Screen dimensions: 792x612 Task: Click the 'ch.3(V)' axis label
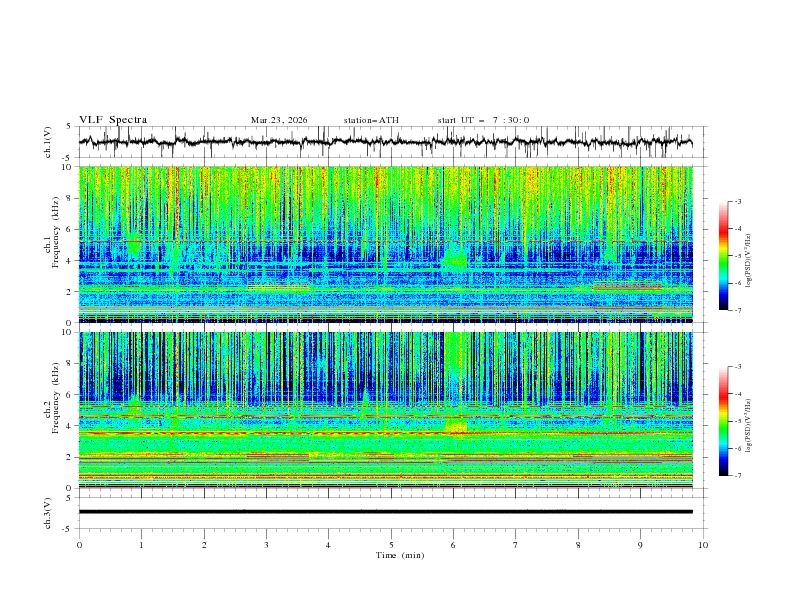pos(48,513)
